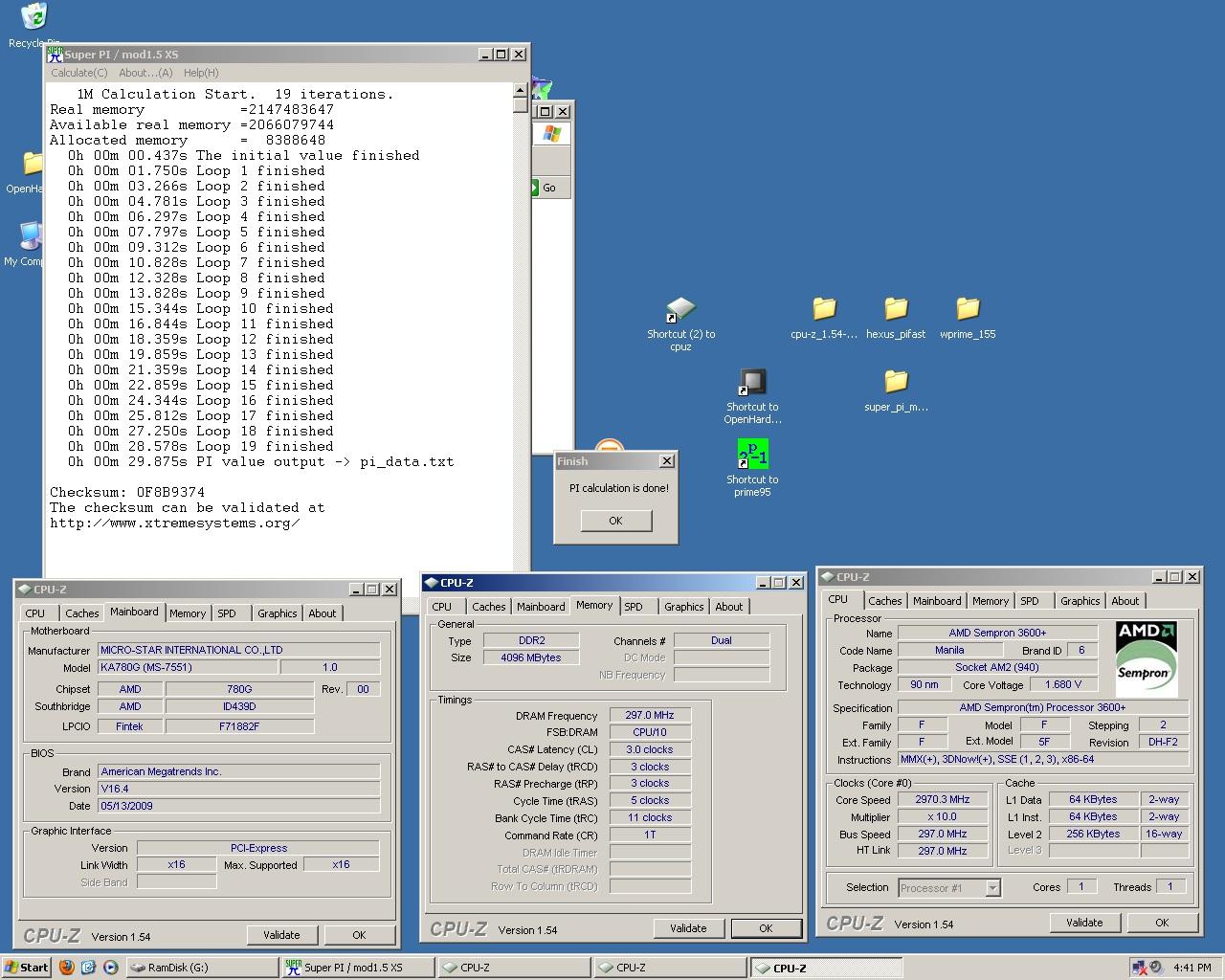Viewport: 1225px width, 980px height.
Task: Click the CPU-Z Memory window title icon
Action: point(431,583)
